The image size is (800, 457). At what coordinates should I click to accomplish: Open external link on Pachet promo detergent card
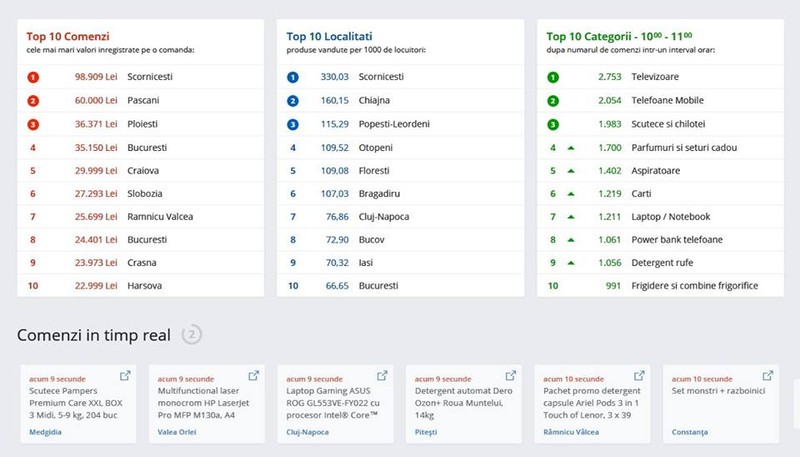point(639,376)
